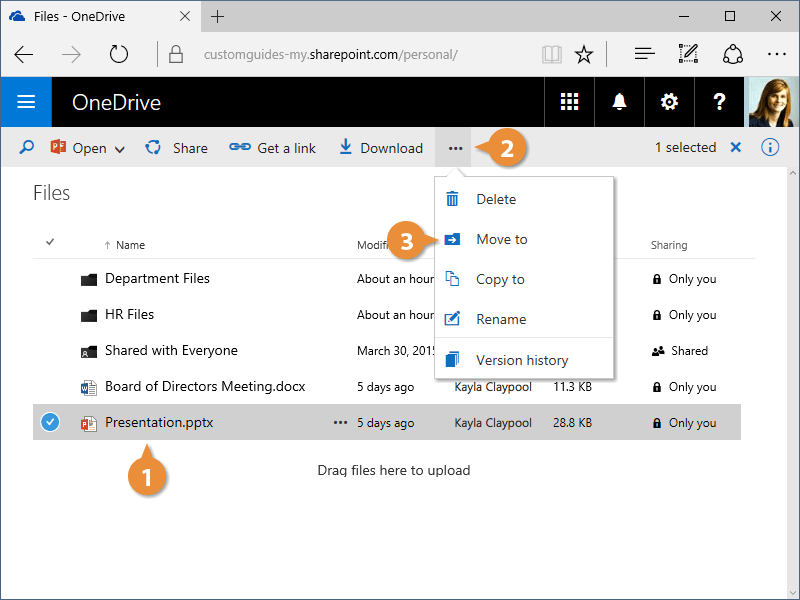Uncheck the Presentation.pptx selection circle
The width and height of the screenshot is (800, 600).
[x=50, y=422]
